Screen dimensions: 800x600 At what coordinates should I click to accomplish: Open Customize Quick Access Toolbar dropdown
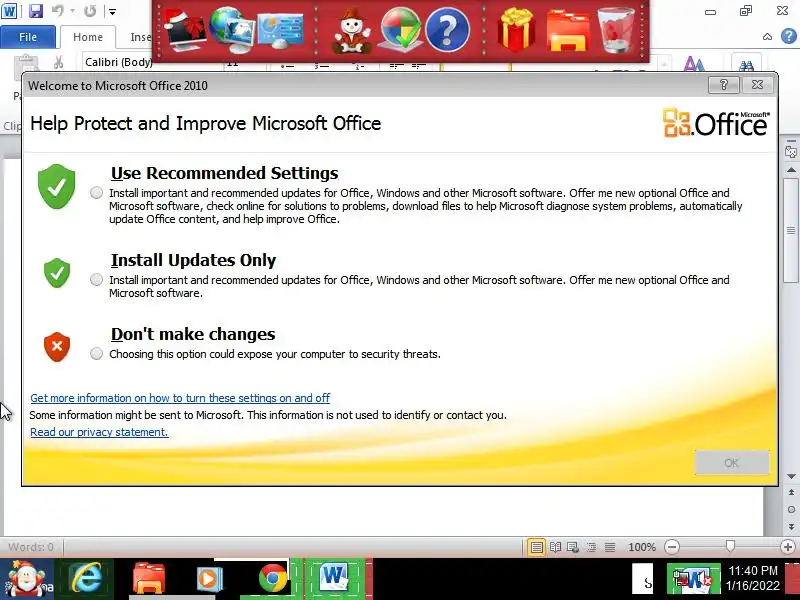112,11
